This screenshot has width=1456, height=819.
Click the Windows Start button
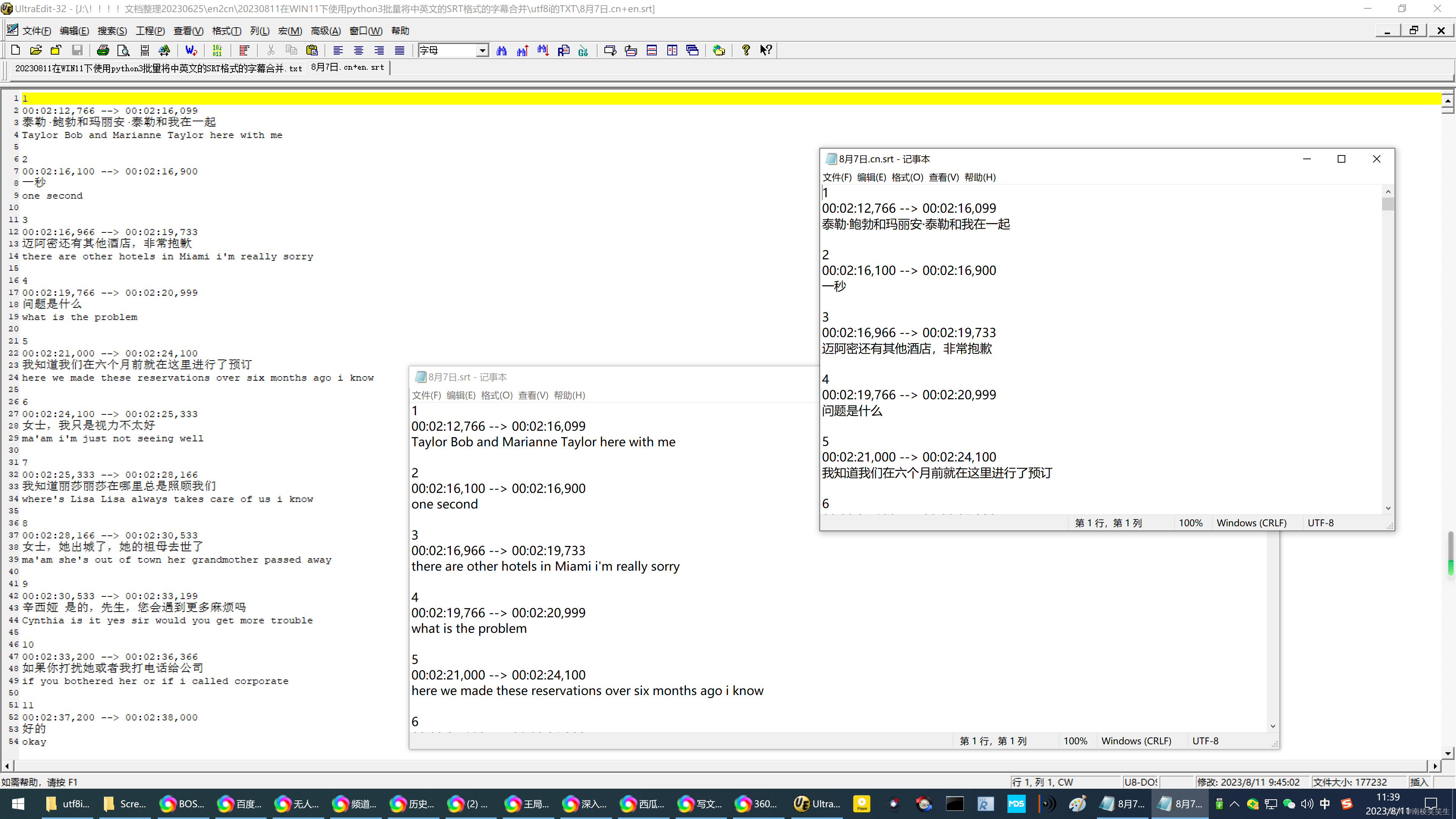pyautogui.click(x=18, y=804)
